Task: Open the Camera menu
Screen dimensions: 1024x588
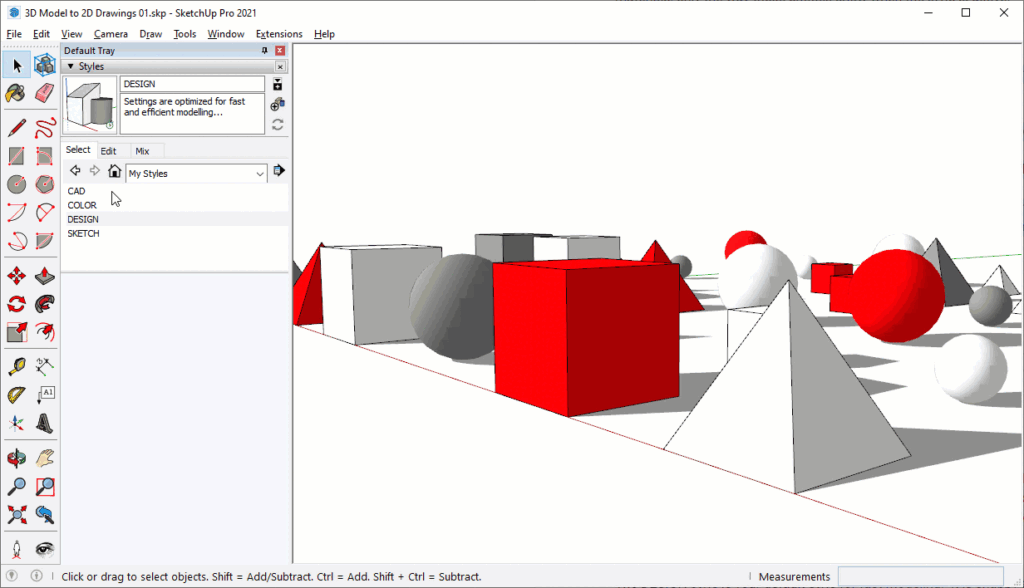Action: [x=110, y=33]
